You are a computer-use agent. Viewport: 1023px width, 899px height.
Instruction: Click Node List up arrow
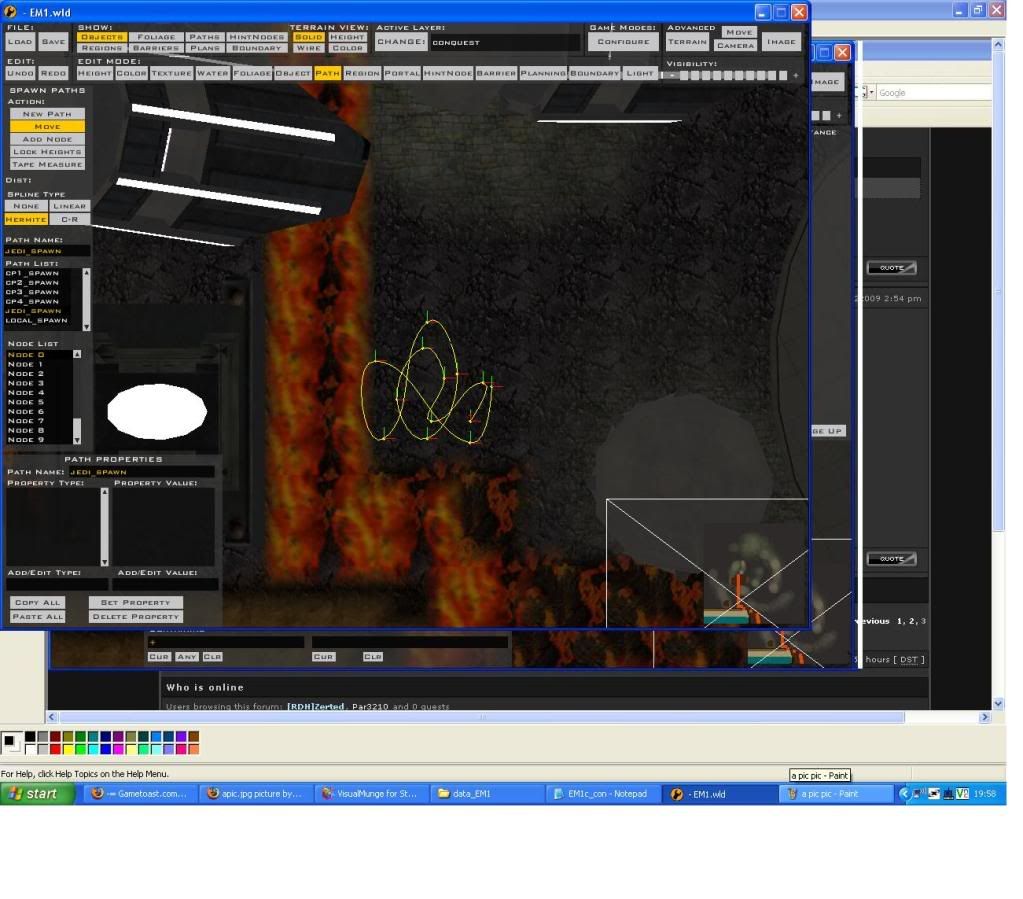(77, 354)
